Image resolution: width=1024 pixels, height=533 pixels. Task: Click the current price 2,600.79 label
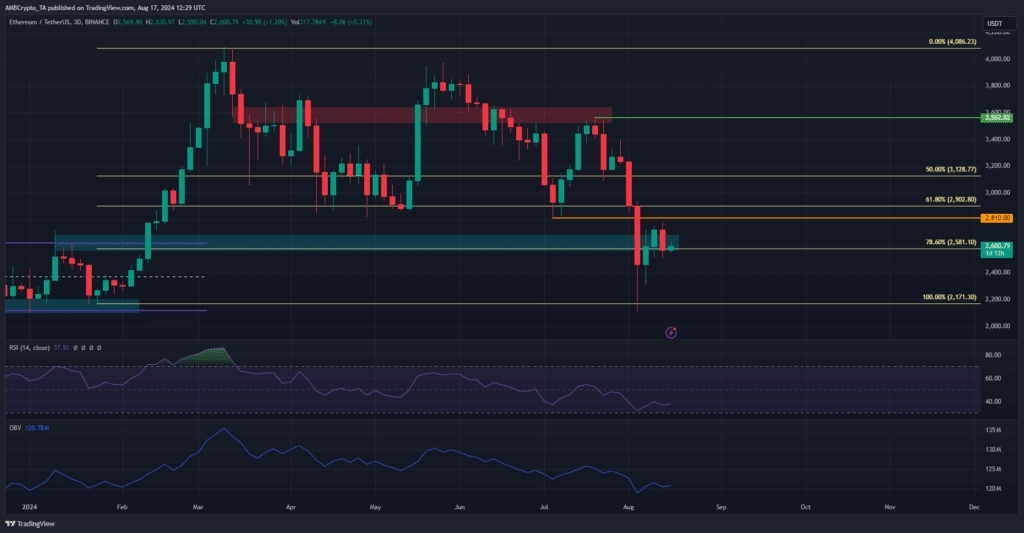click(999, 246)
